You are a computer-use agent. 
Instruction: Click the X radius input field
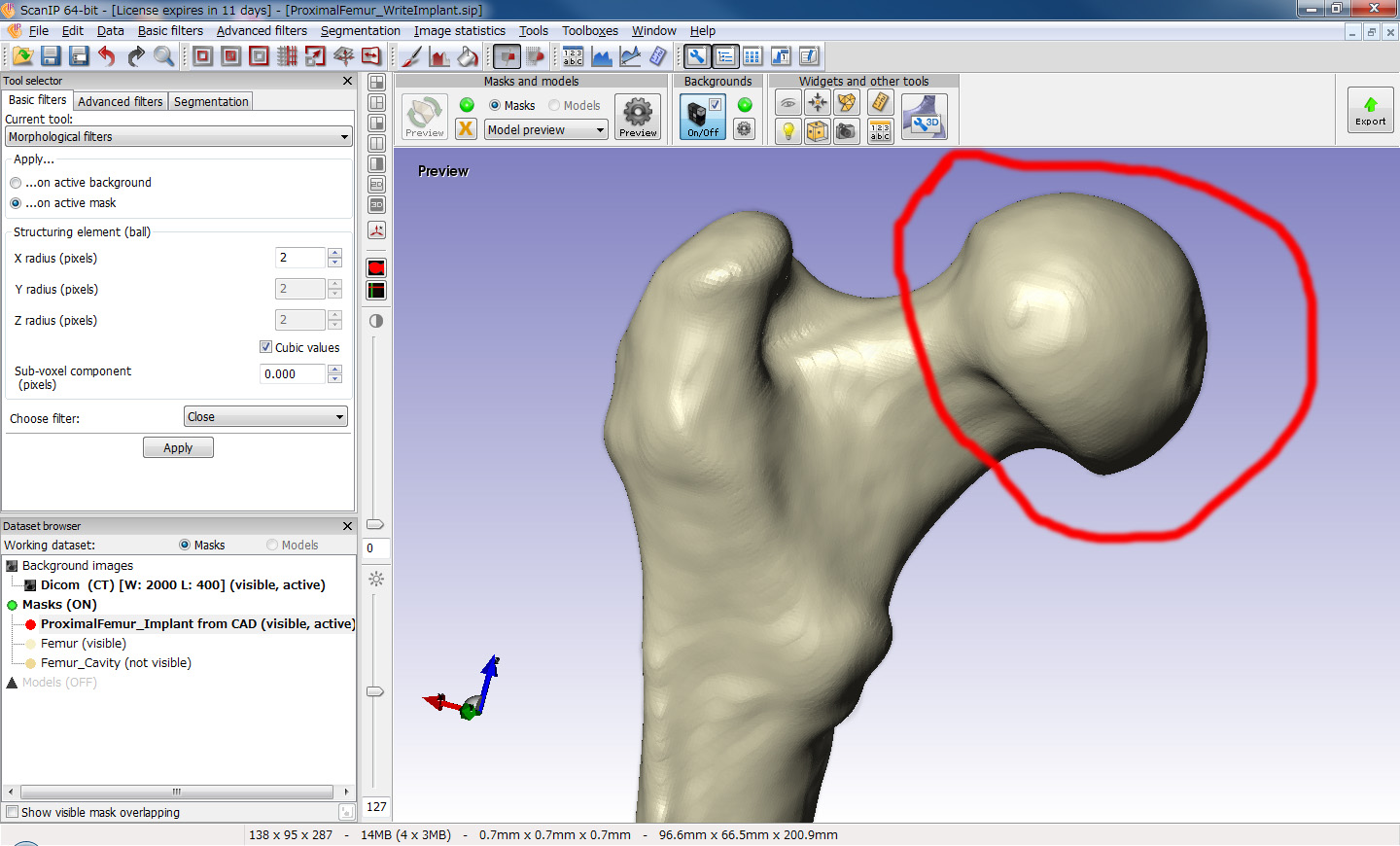click(x=299, y=258)
